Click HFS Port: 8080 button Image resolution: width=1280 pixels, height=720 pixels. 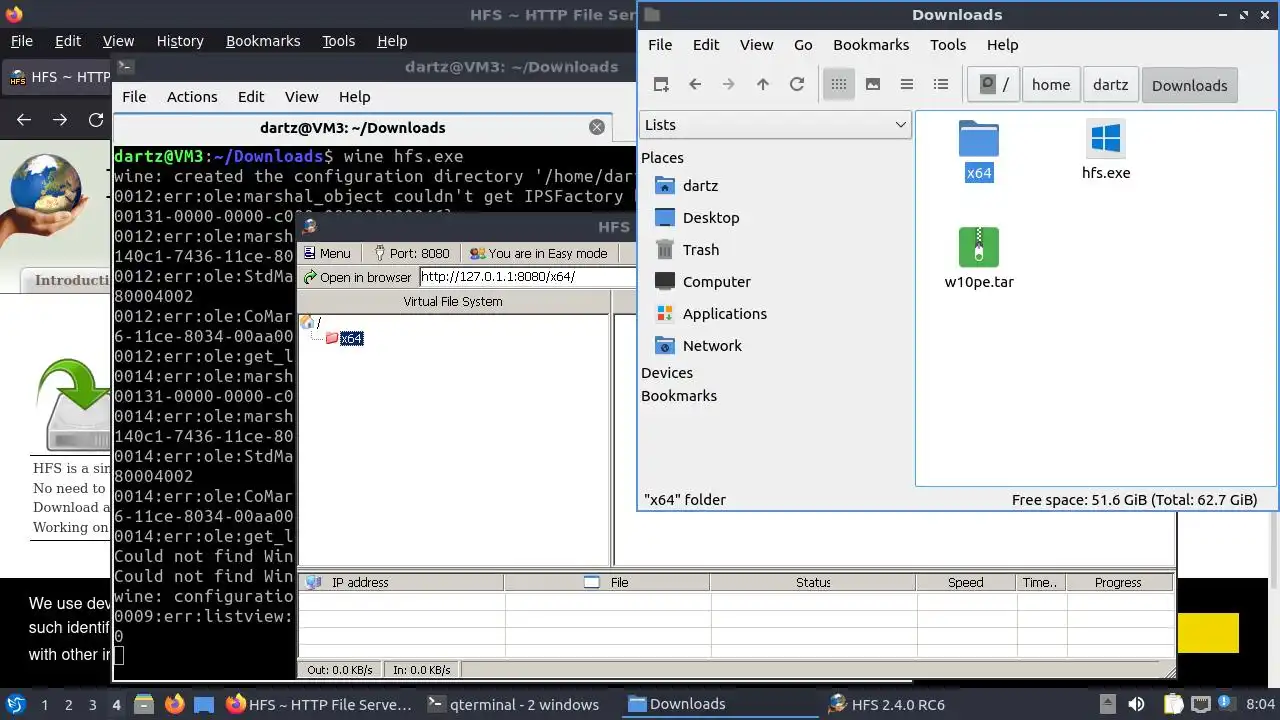pos(411,253)
